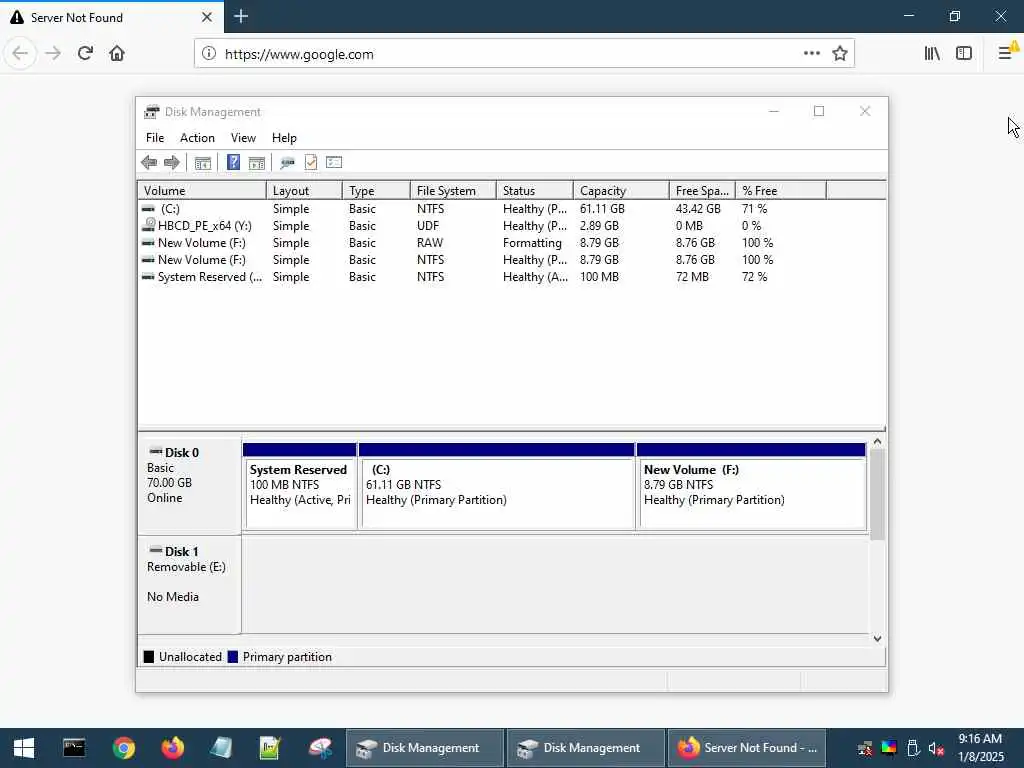The width and height of the screenshot is (1024, 768).
Task: Open Firefox hamburger menu
Action: (x=1006, y=52)
